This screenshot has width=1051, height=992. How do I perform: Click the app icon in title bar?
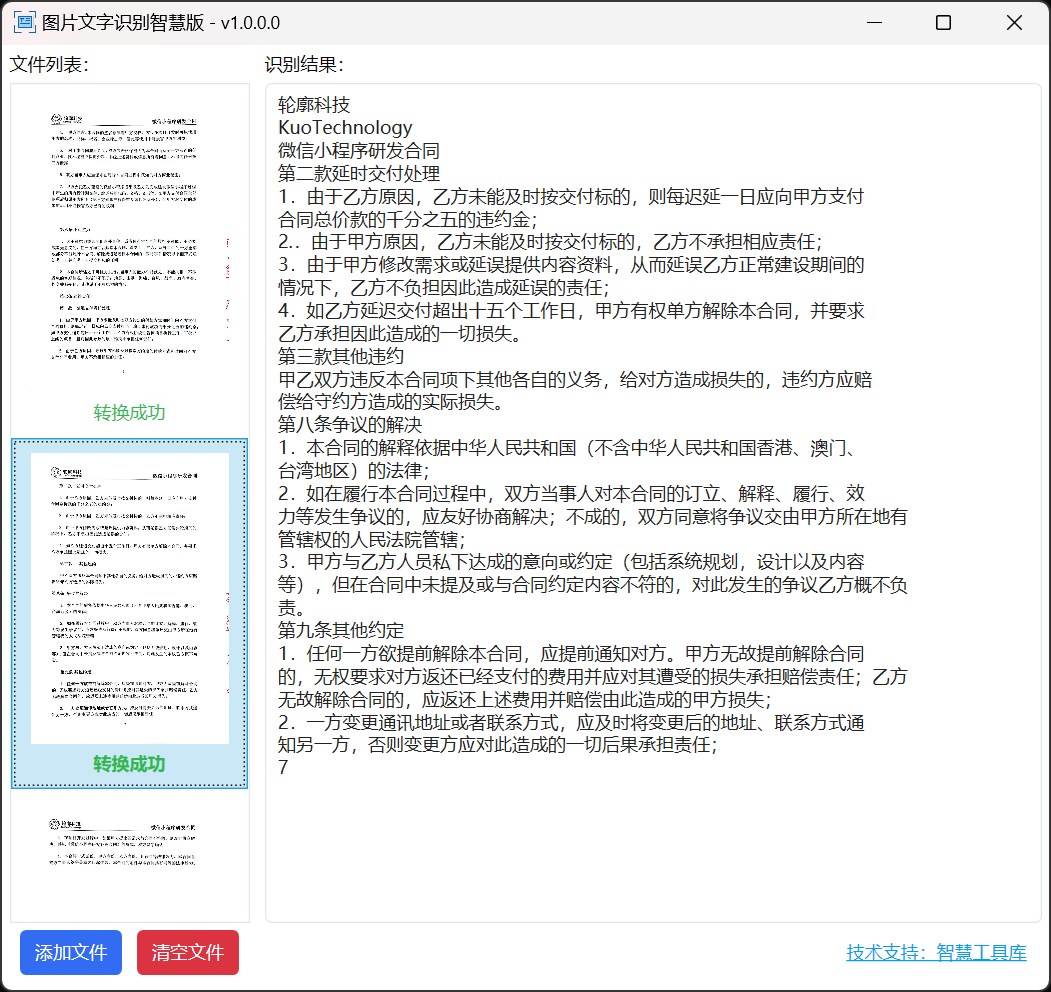[x=24, y=22]
